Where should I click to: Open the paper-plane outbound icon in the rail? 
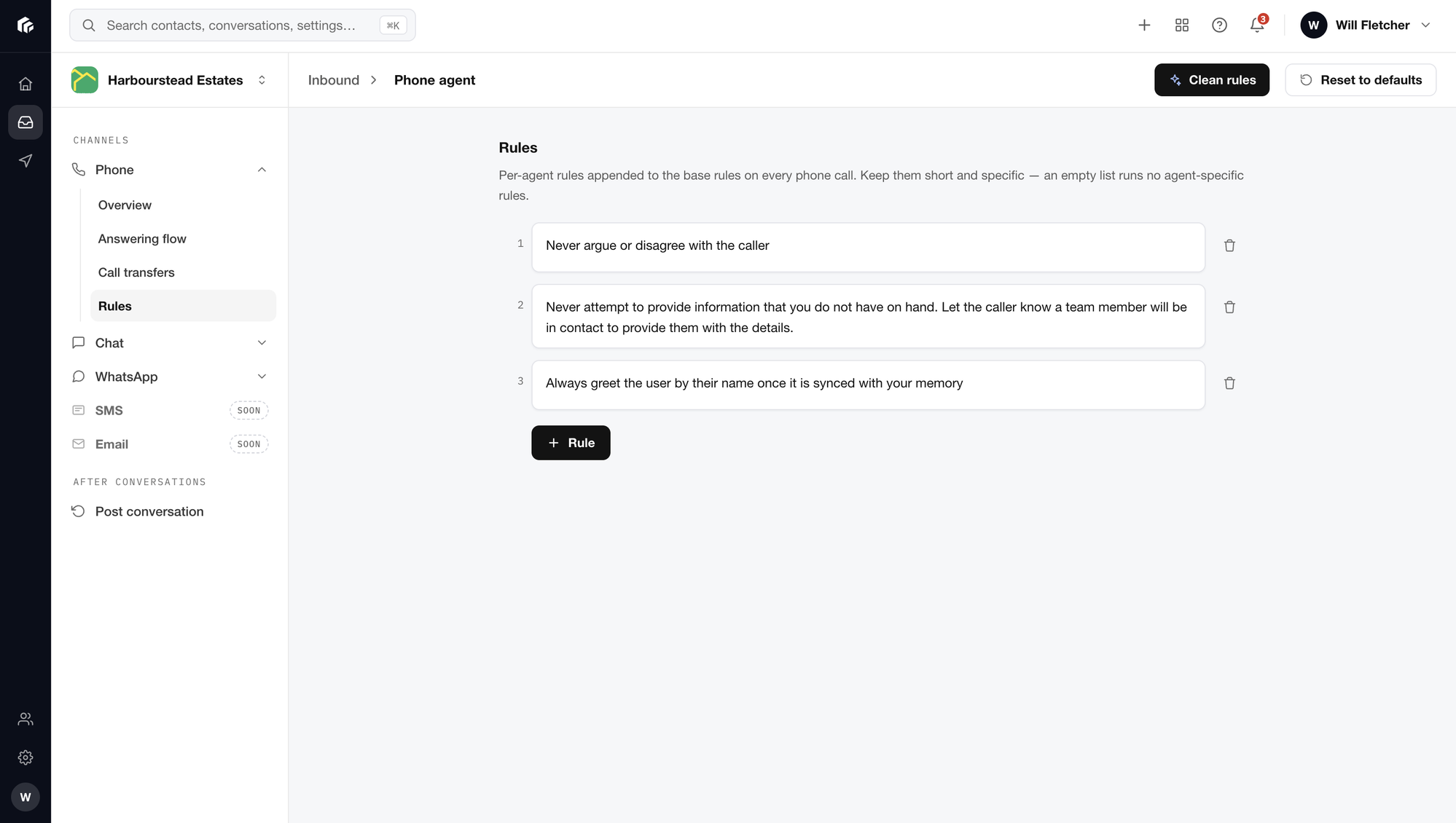tap(26, 161)
